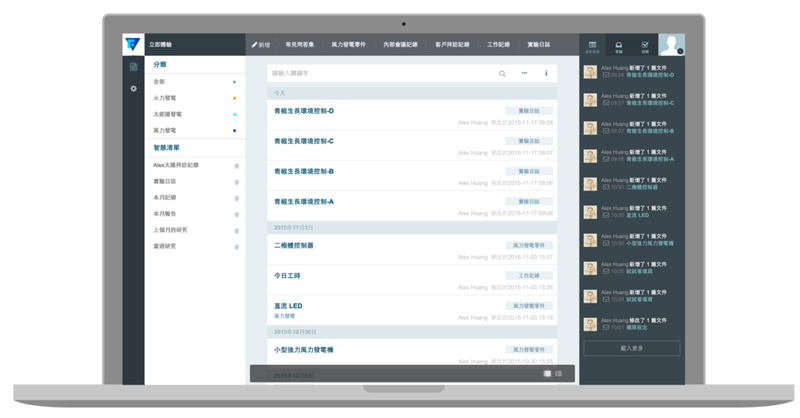Delete the 當週研究 smart list

pos(236,247)
